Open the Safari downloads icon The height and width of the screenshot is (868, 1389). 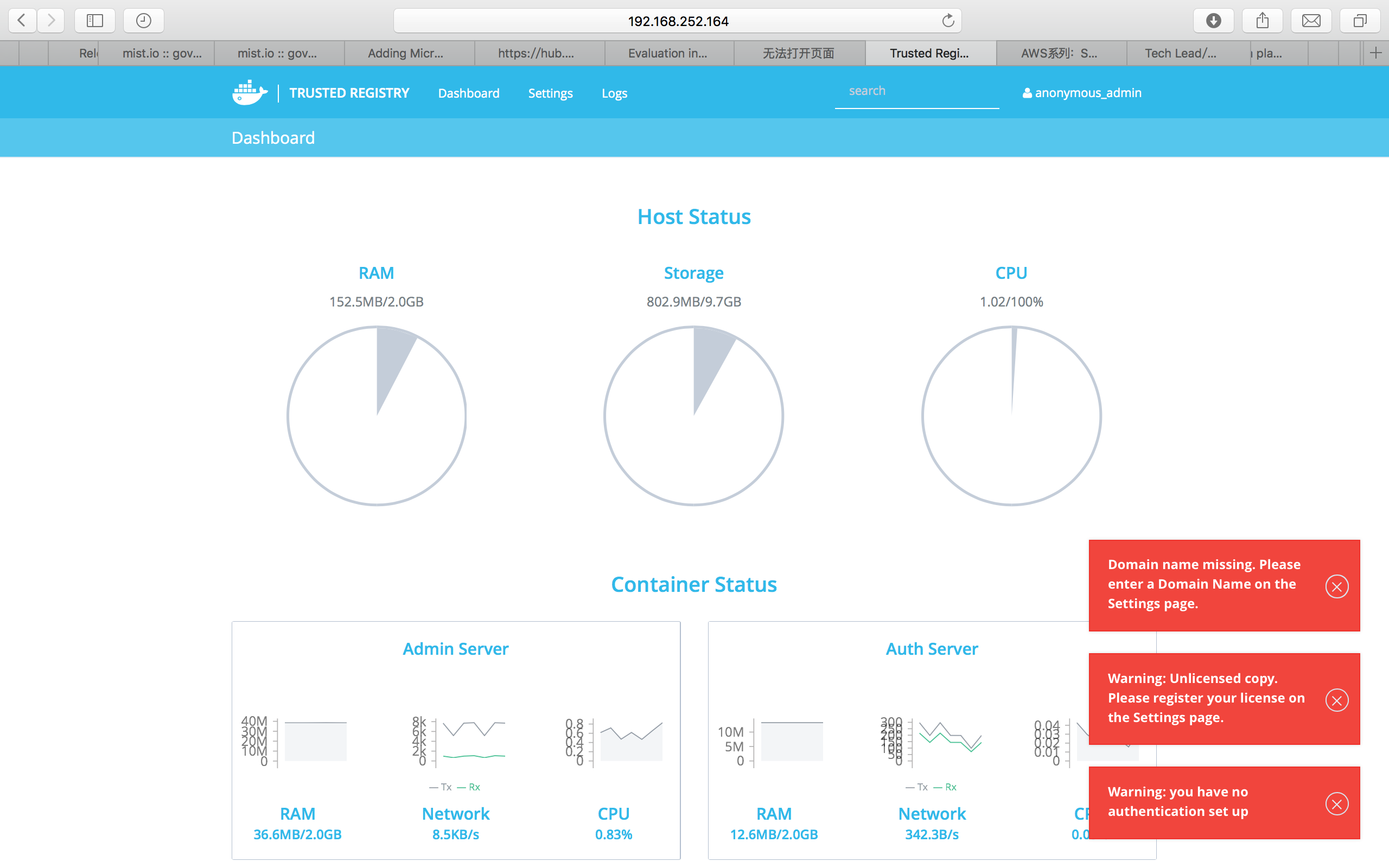pos(1213,21)
